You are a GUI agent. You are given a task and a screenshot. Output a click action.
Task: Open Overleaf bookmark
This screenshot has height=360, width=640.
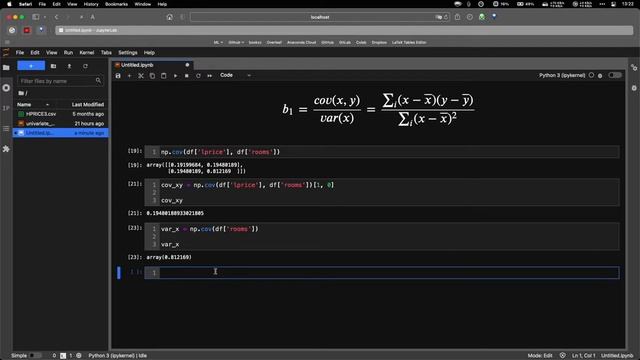(274, 42)
